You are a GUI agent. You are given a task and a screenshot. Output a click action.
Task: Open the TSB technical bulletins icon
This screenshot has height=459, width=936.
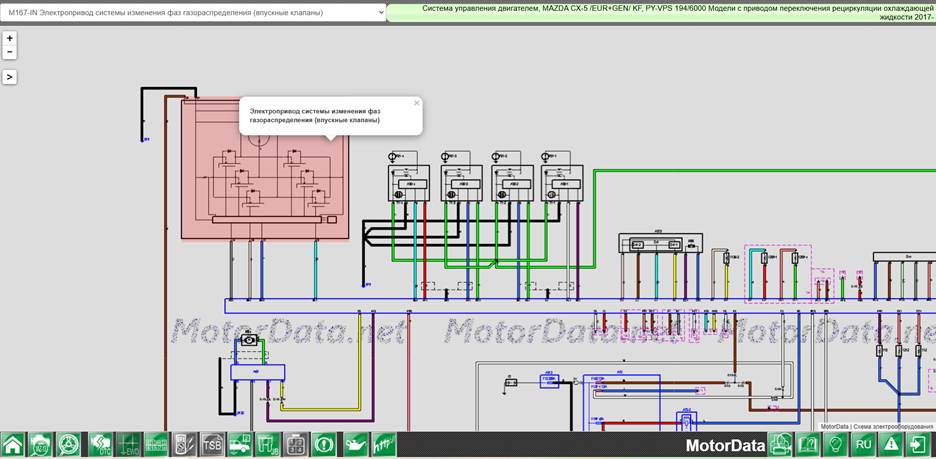pyautogui.click(x=213, y=445)
